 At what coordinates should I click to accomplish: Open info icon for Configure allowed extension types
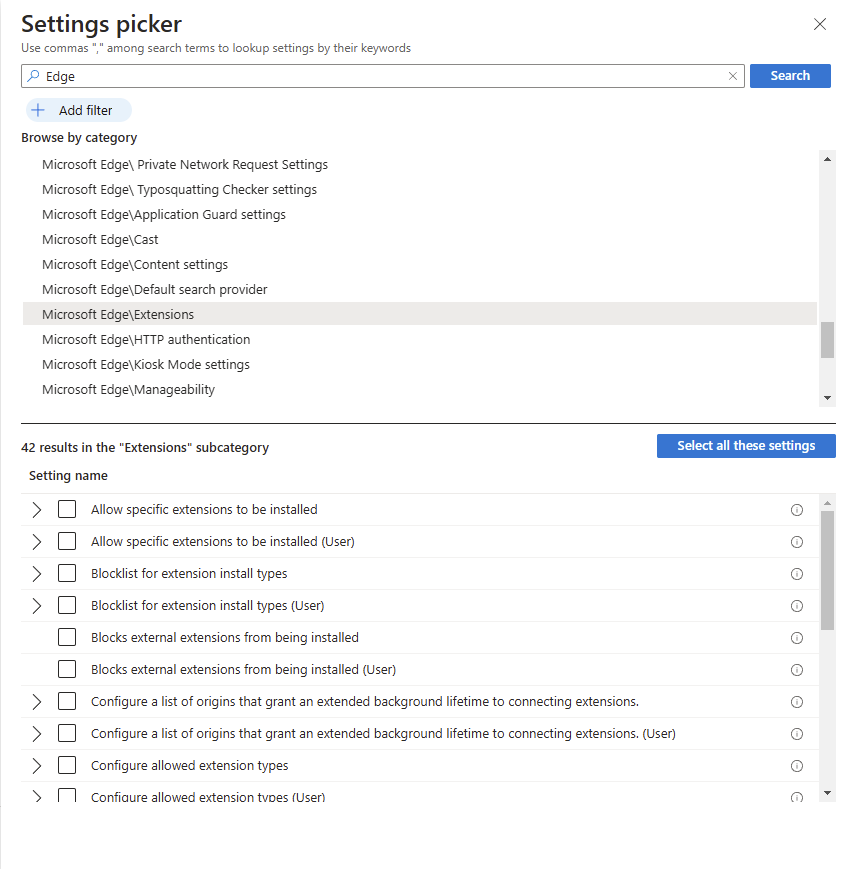tap(796, 766)
